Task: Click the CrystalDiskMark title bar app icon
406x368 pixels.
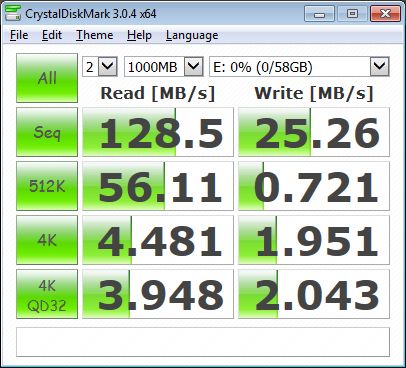Action: 13,13
